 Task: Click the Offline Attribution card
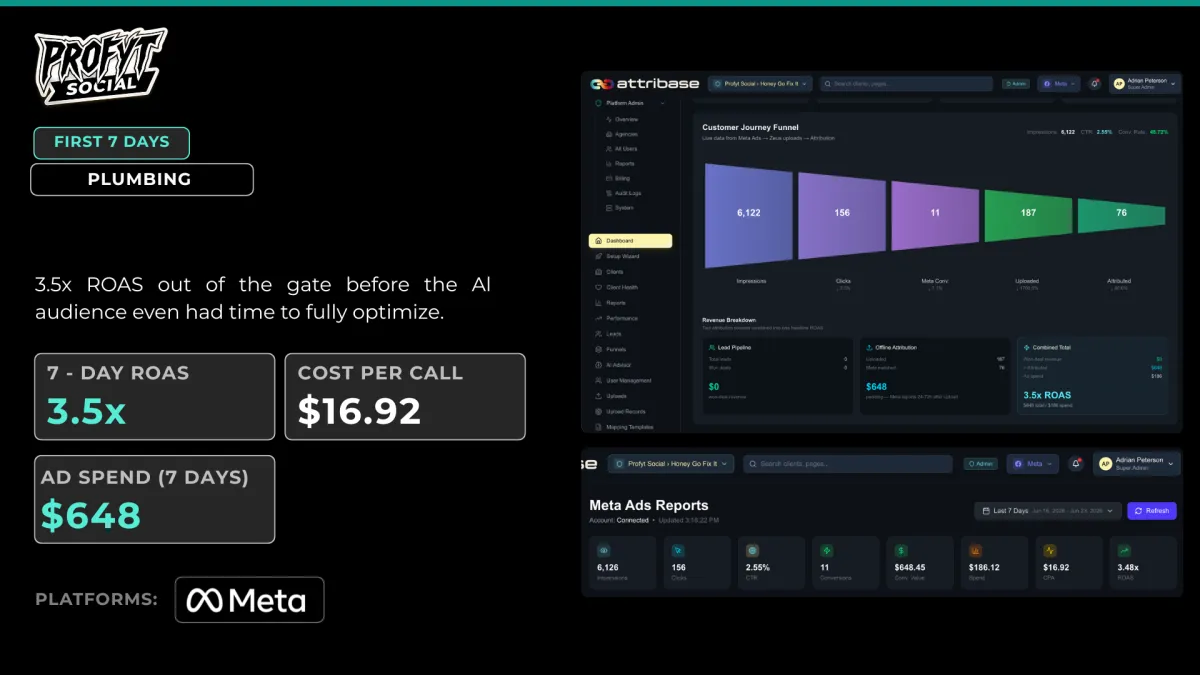(x=933, y=375)
